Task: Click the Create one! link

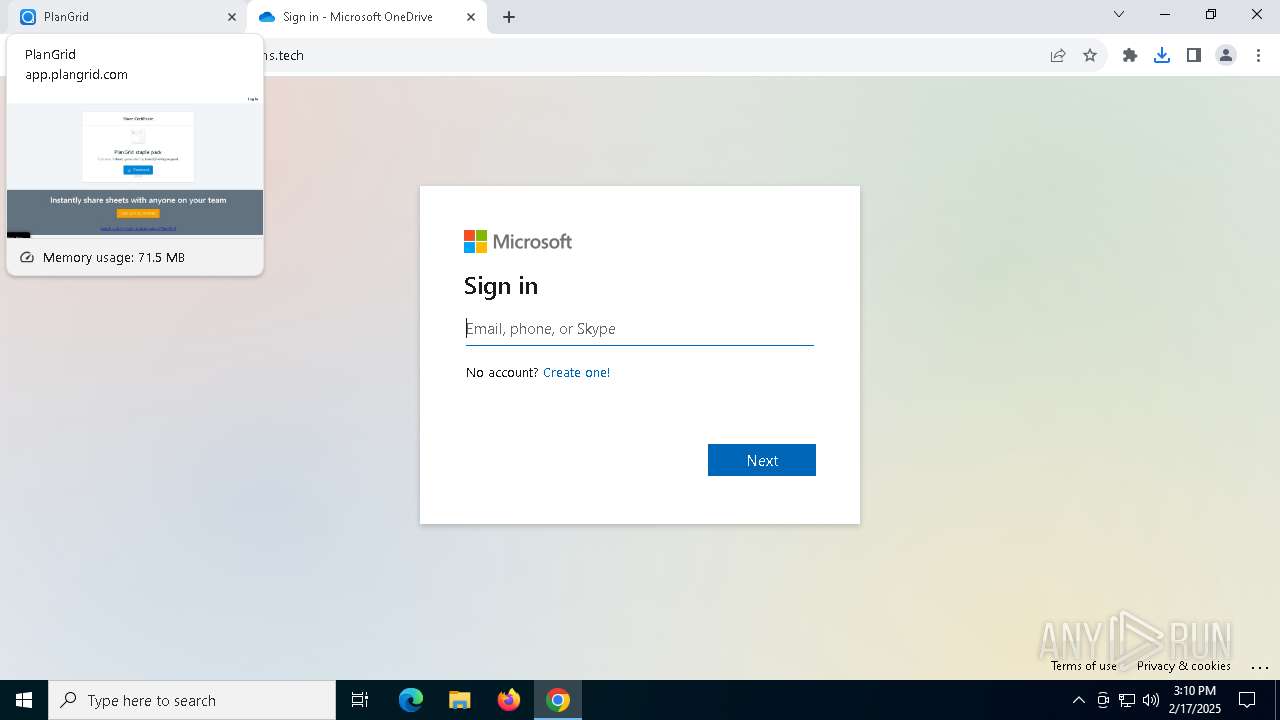Action: click(576, 372)
